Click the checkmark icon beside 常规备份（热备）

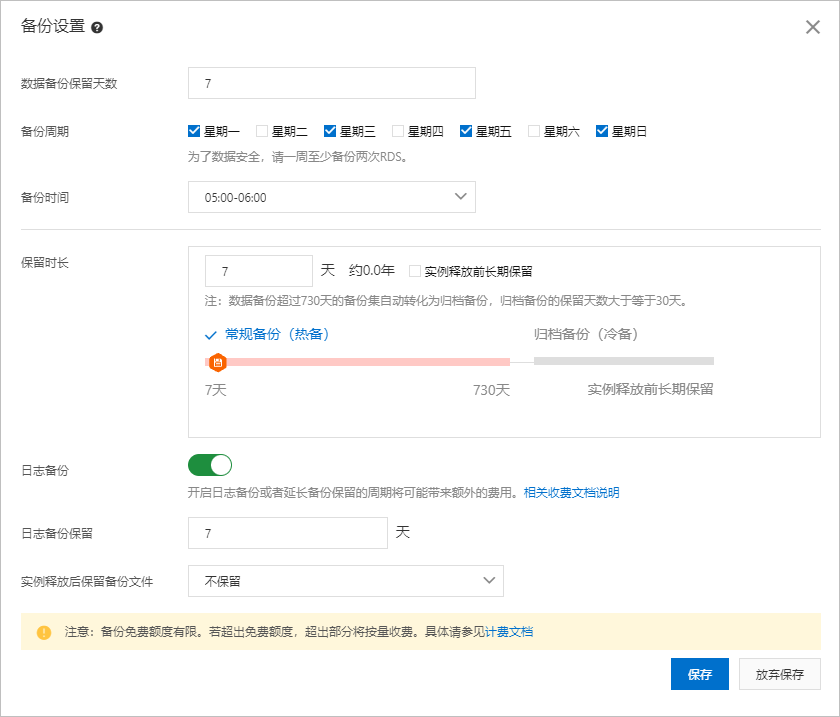pyautogui.click(x=211, y=335)
